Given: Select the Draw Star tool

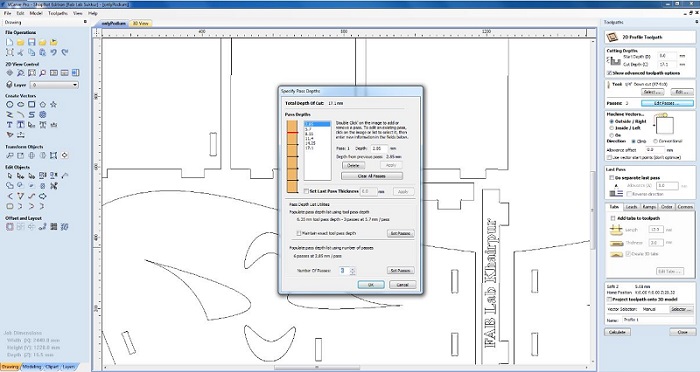Looking at the screenshot, I should [54, 104].
